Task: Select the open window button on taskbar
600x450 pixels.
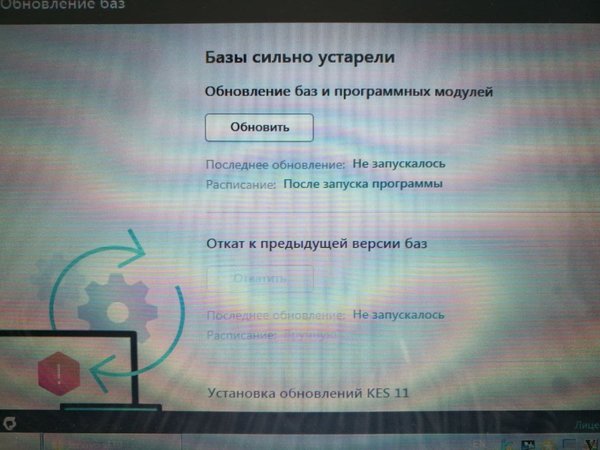Action: tap(112, 442)
